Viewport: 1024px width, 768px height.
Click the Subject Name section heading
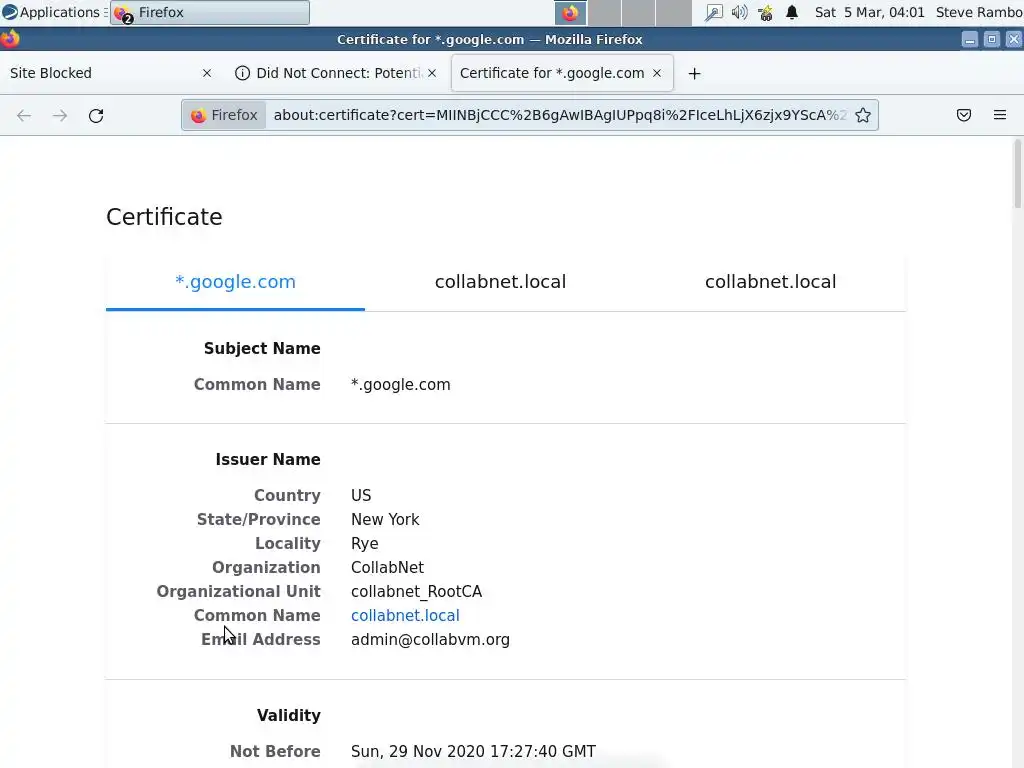click(262, 349)
